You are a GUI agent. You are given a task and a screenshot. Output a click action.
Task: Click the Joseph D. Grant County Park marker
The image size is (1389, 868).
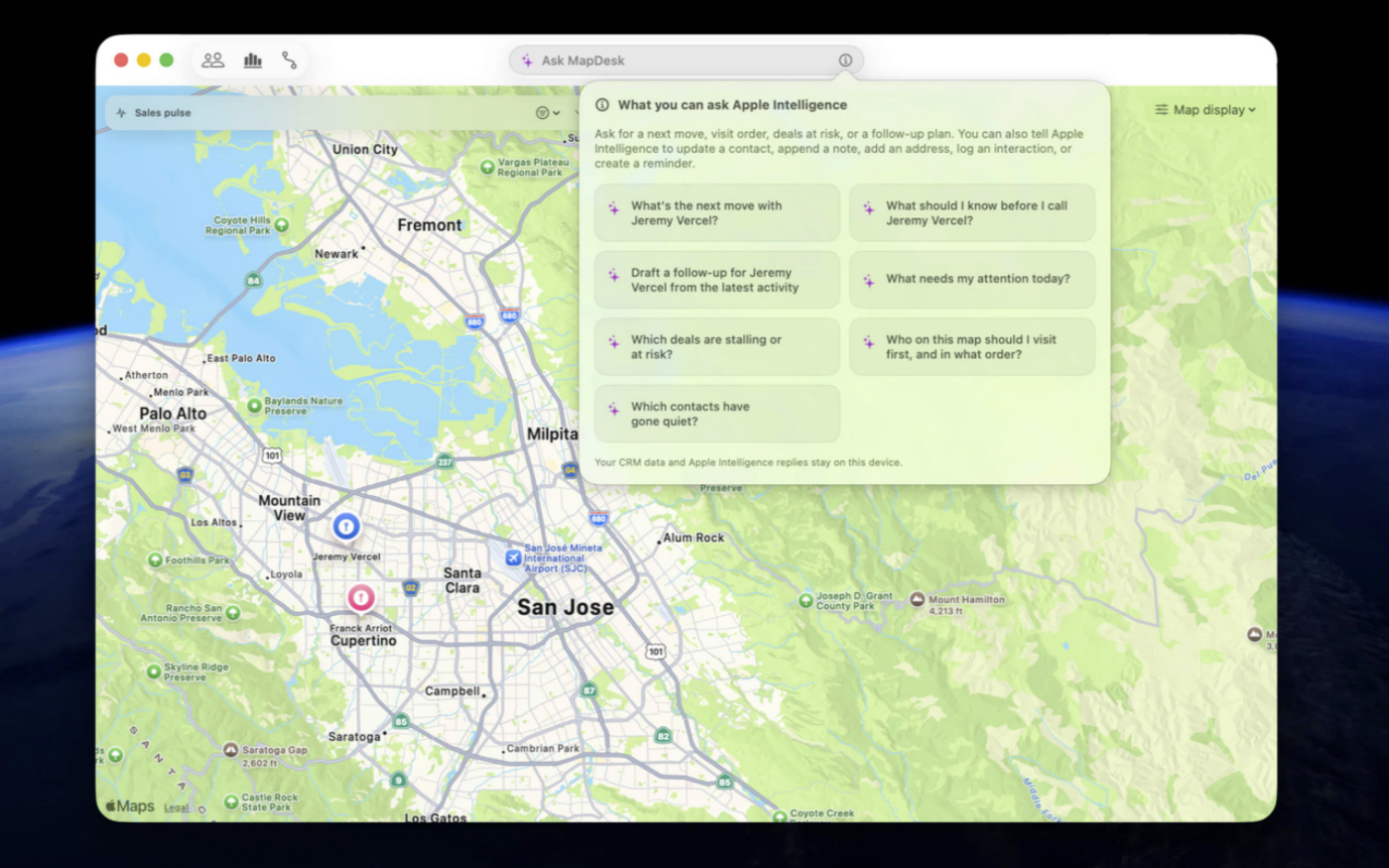click(806, 600)
